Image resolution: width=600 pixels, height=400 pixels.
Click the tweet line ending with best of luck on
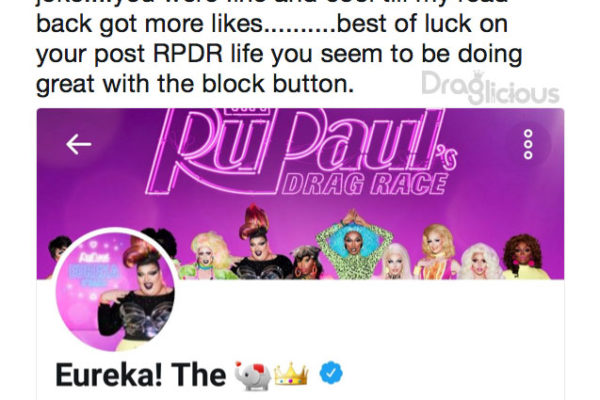pyautogui.click(x=272, y=24)
